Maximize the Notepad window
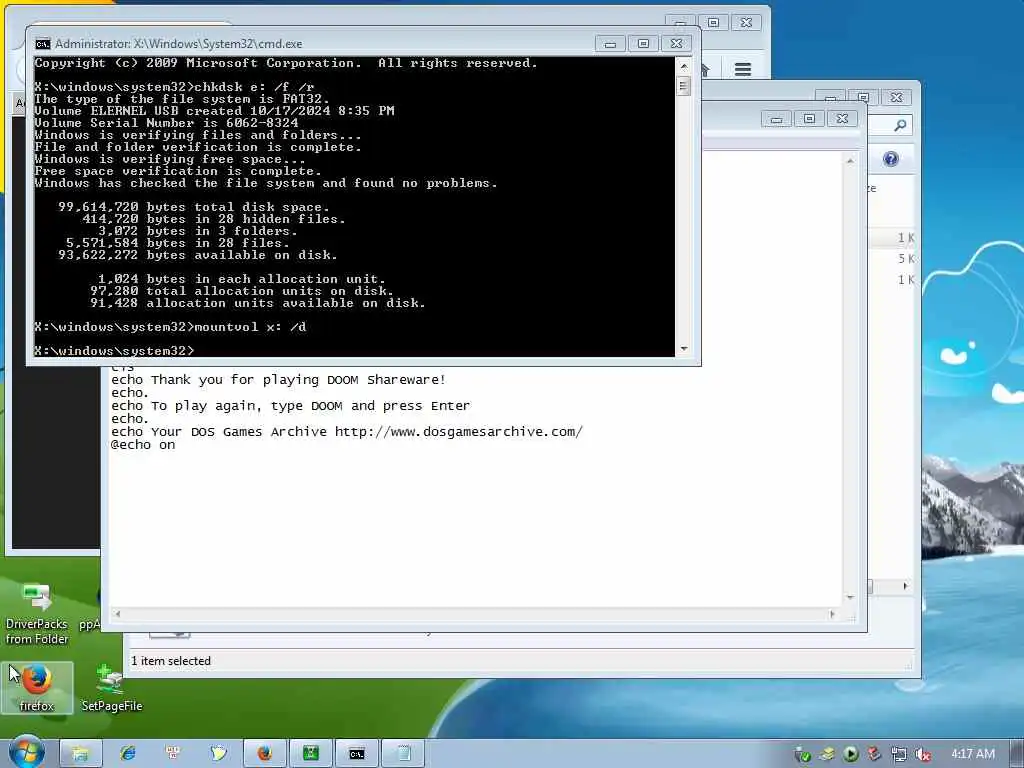Screen dimensions: 1024x768 809,119
